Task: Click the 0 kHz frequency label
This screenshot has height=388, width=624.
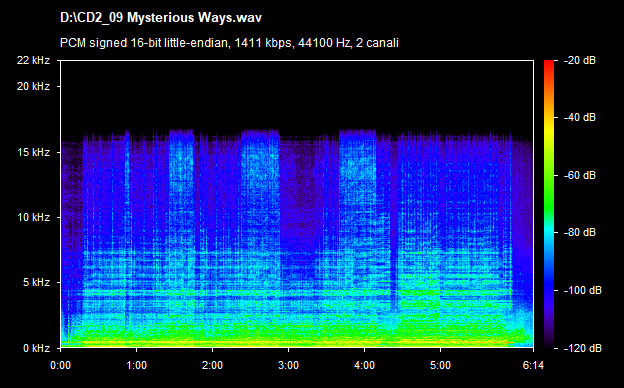Action: coord(36,348)
